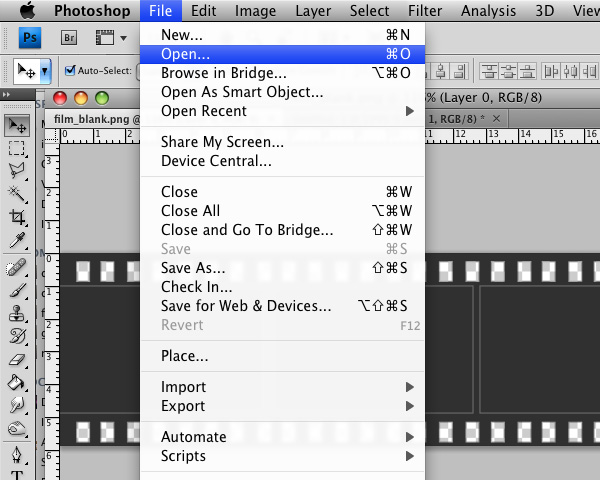Open the Apple menu
Image resolution: width=600 pixels, height=480 pixels.
point(25,11)
